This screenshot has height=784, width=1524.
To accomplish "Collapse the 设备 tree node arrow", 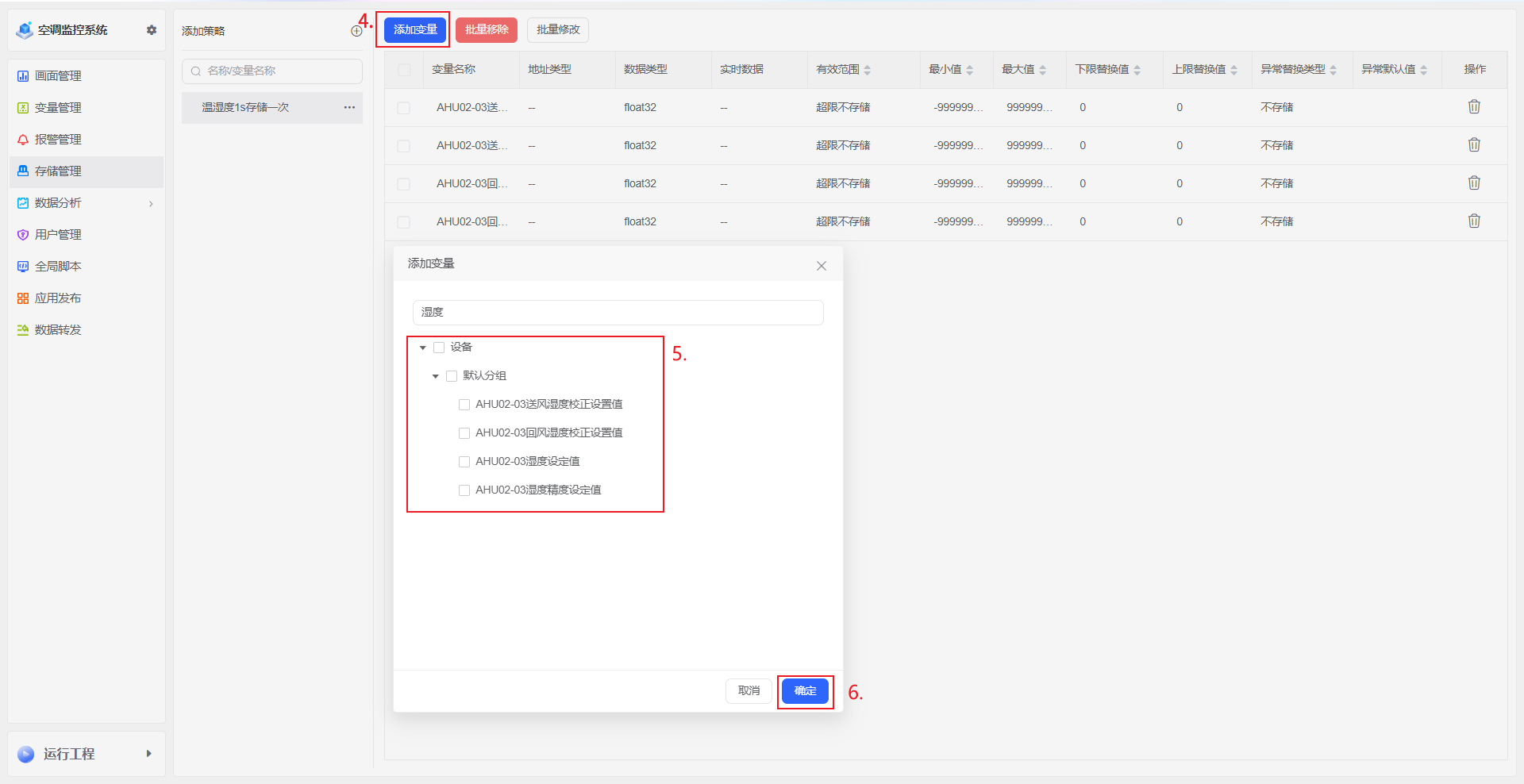I will pos(423,348).
